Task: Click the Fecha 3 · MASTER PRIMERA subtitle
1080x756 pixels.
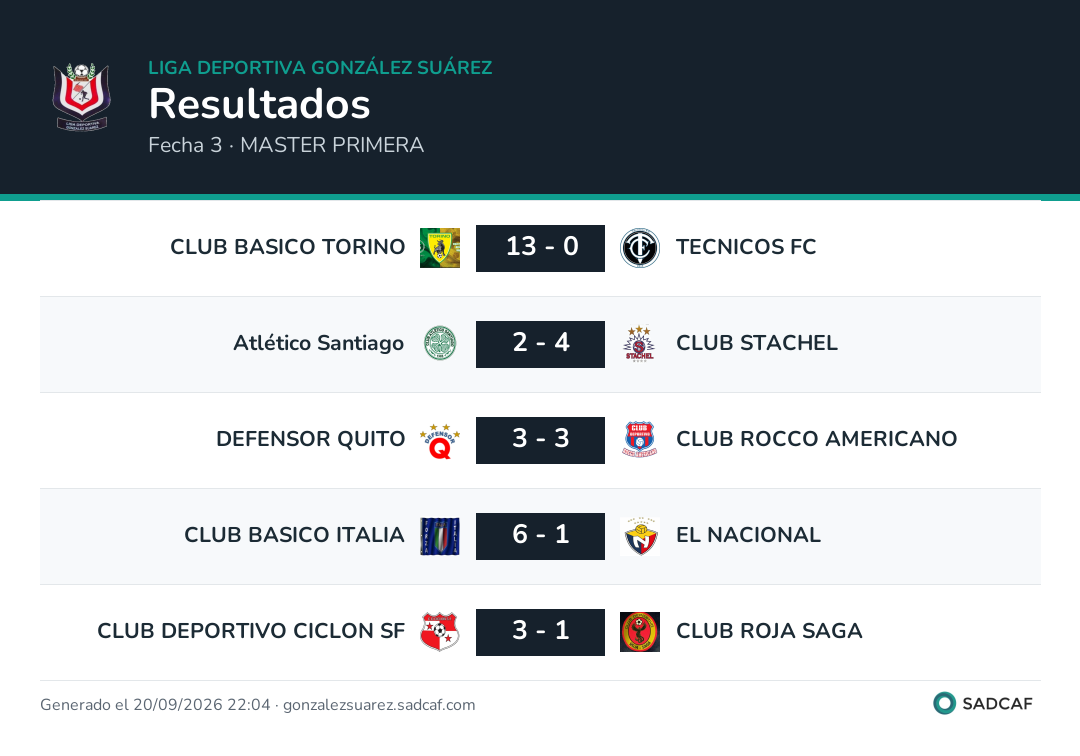Action: coord(286,145)
